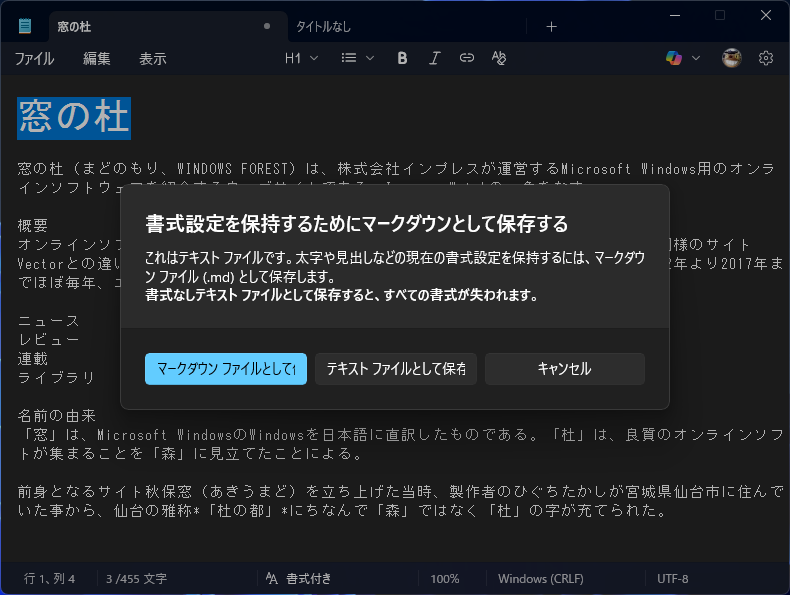The height and width of the screenshot is (595, 790).
Task: Click Windows (CRLF) line ending status
Action: (541, 578)
